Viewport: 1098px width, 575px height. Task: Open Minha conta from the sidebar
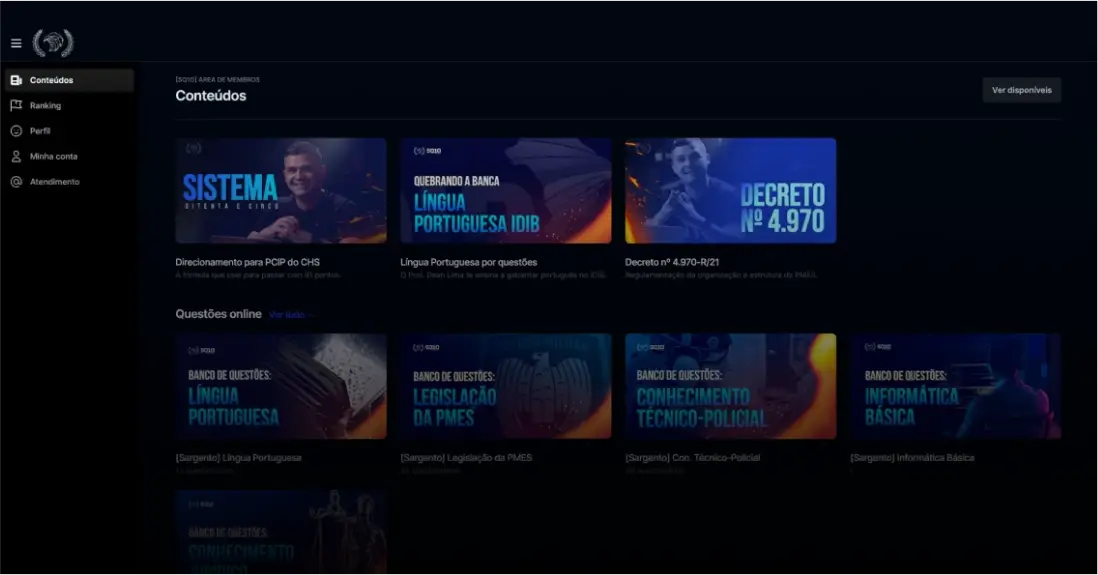(x=53, y=156)
